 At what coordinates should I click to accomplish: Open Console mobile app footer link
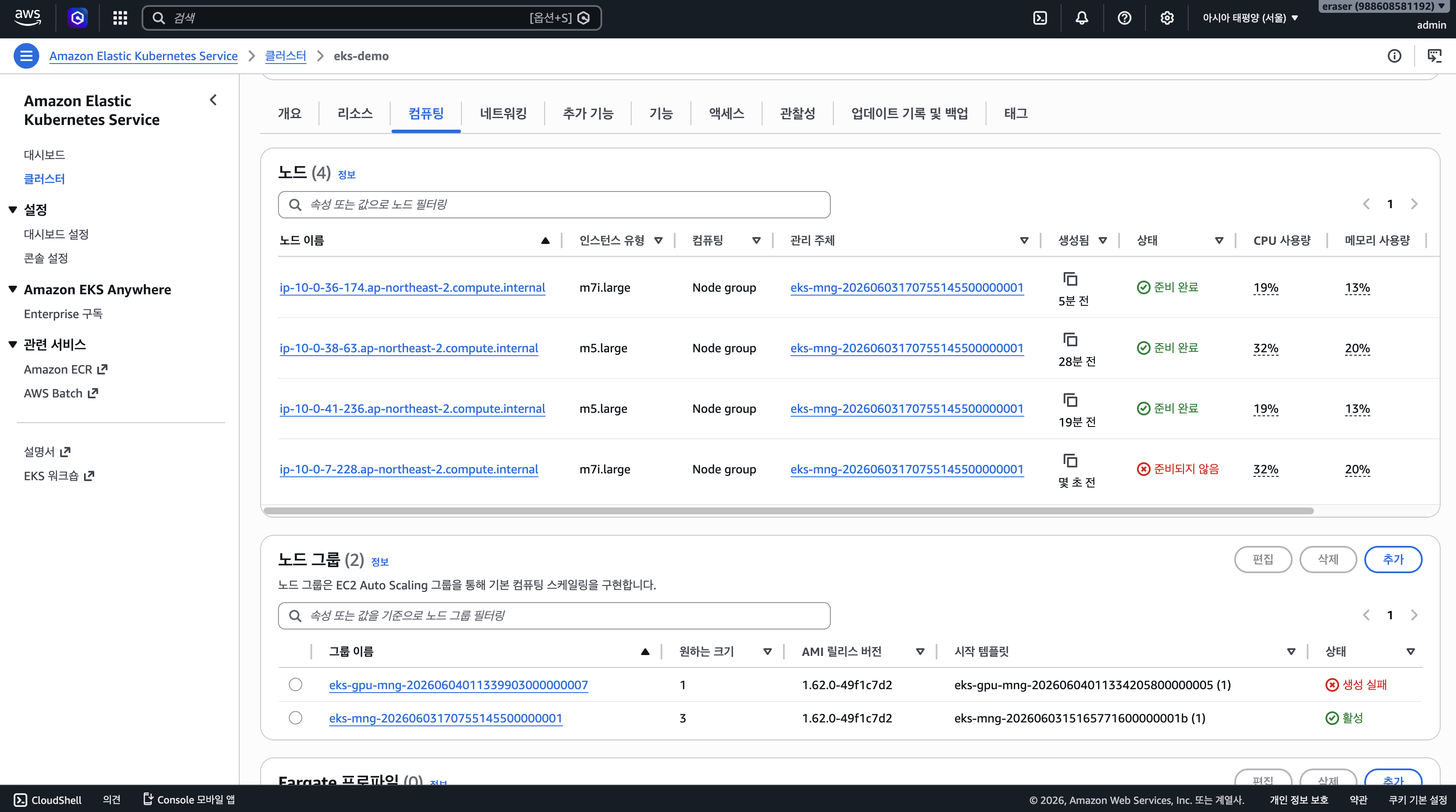click(x=189, y=800)
